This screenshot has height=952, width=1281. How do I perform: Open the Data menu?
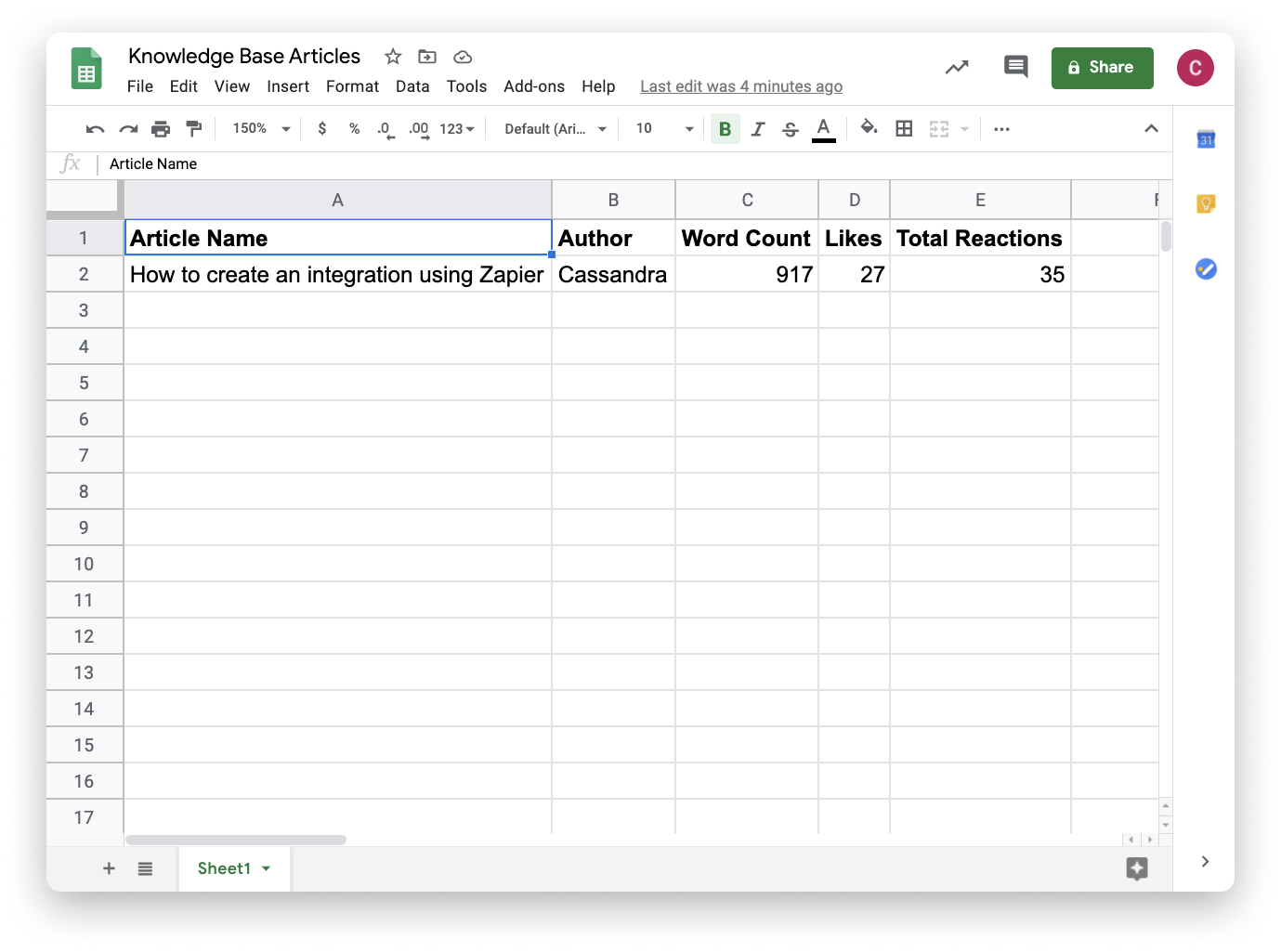[x=412, y=86]
